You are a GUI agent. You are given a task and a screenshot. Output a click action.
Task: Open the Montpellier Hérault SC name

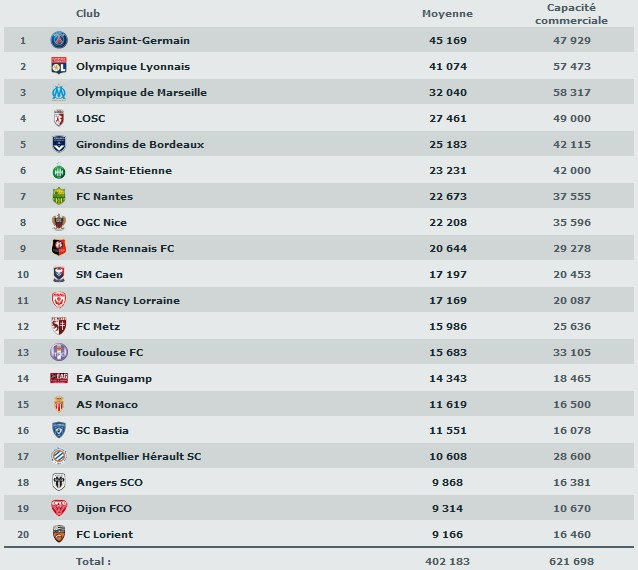click(138, 457)
